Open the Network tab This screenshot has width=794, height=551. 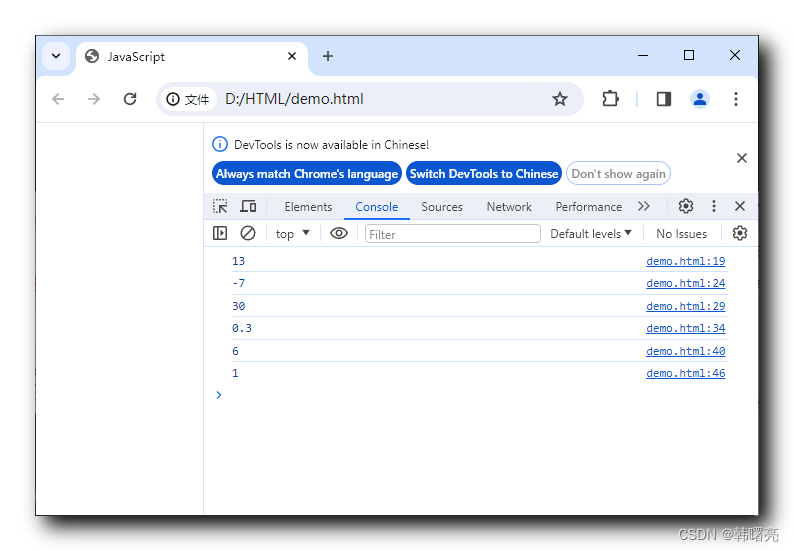click(509, 207)
